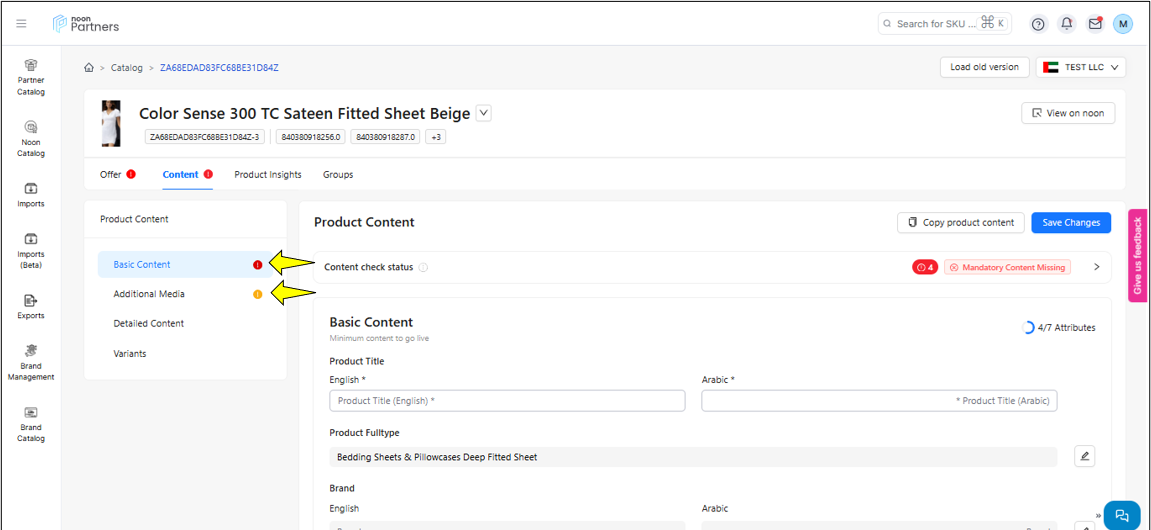Edit Product Fulltype with pencil icon
1151x530 pixels.
pyautogui.click(x=1085, y=457)
